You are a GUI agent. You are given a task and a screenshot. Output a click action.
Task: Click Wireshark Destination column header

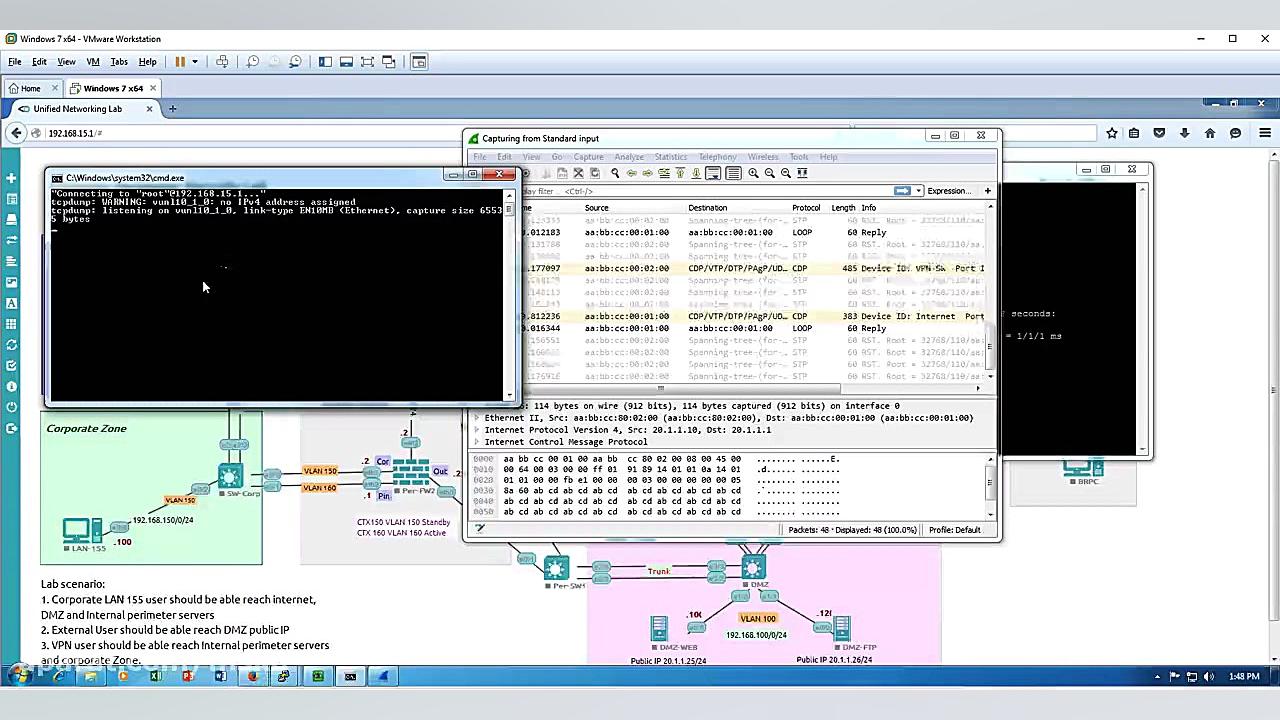(x=707, y=208)
